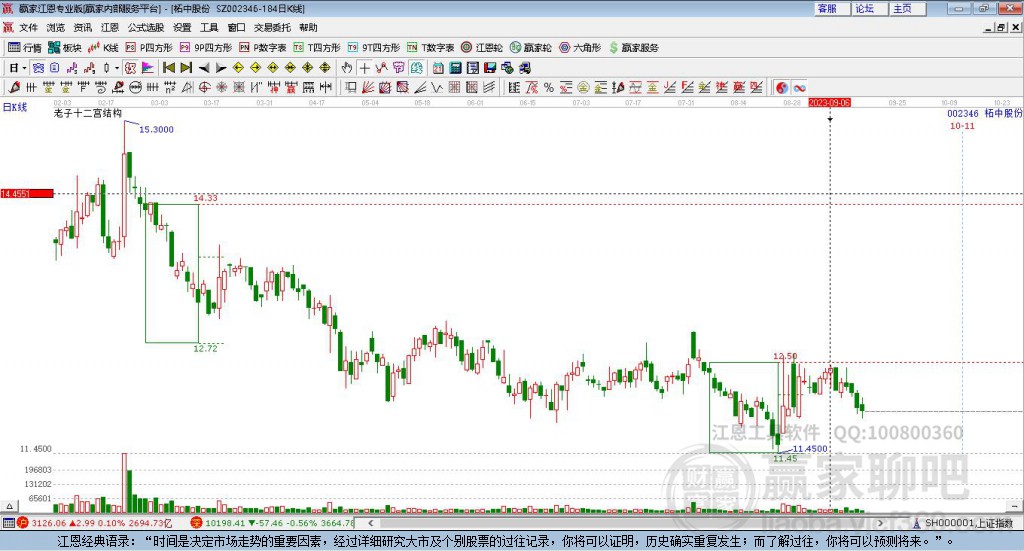The width and height of the screenshot is (1024, 551).
Task: Click the calendar icon in toolbar
Action: click(x=438, y=68)
